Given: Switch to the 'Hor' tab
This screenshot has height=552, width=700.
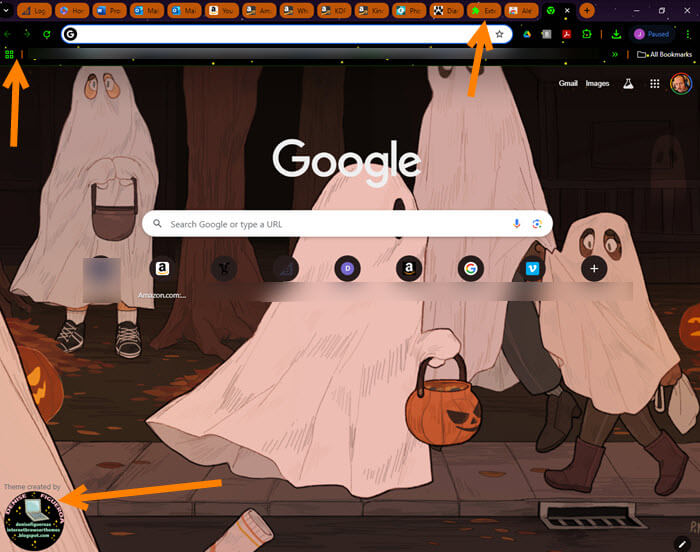Looking at the screenshot, I should tap(71, 10).
